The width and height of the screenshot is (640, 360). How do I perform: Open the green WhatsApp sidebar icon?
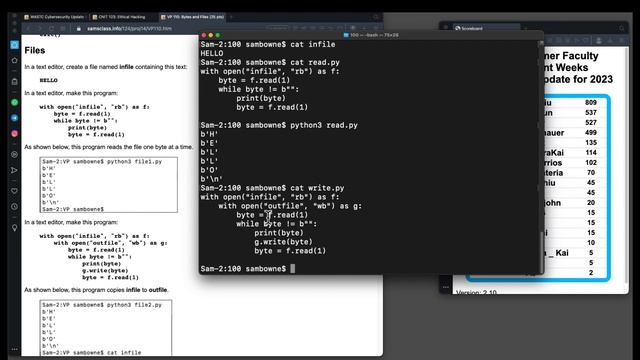14,102
